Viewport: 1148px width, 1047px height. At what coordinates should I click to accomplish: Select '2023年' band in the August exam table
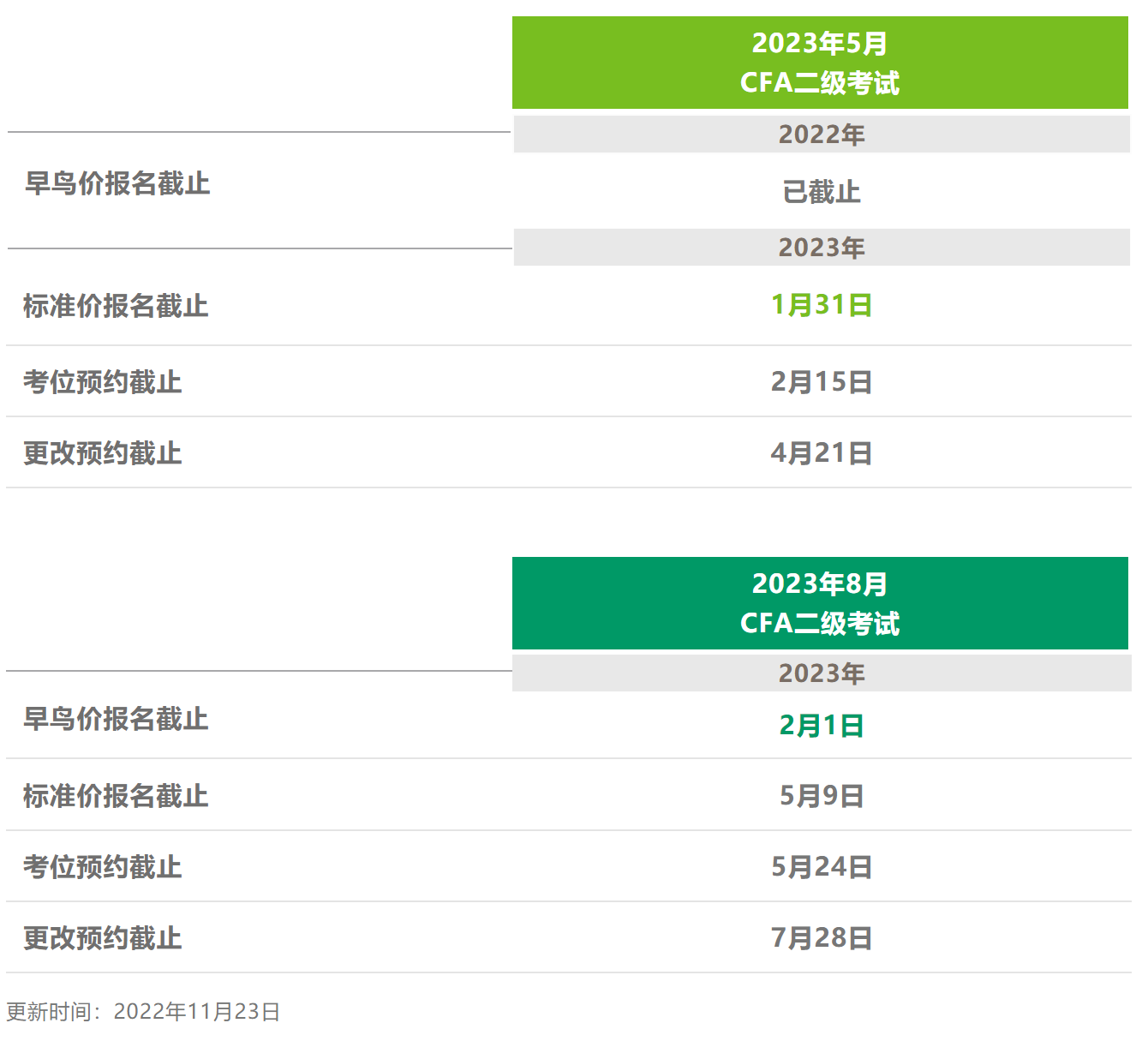tap(822, 673)
